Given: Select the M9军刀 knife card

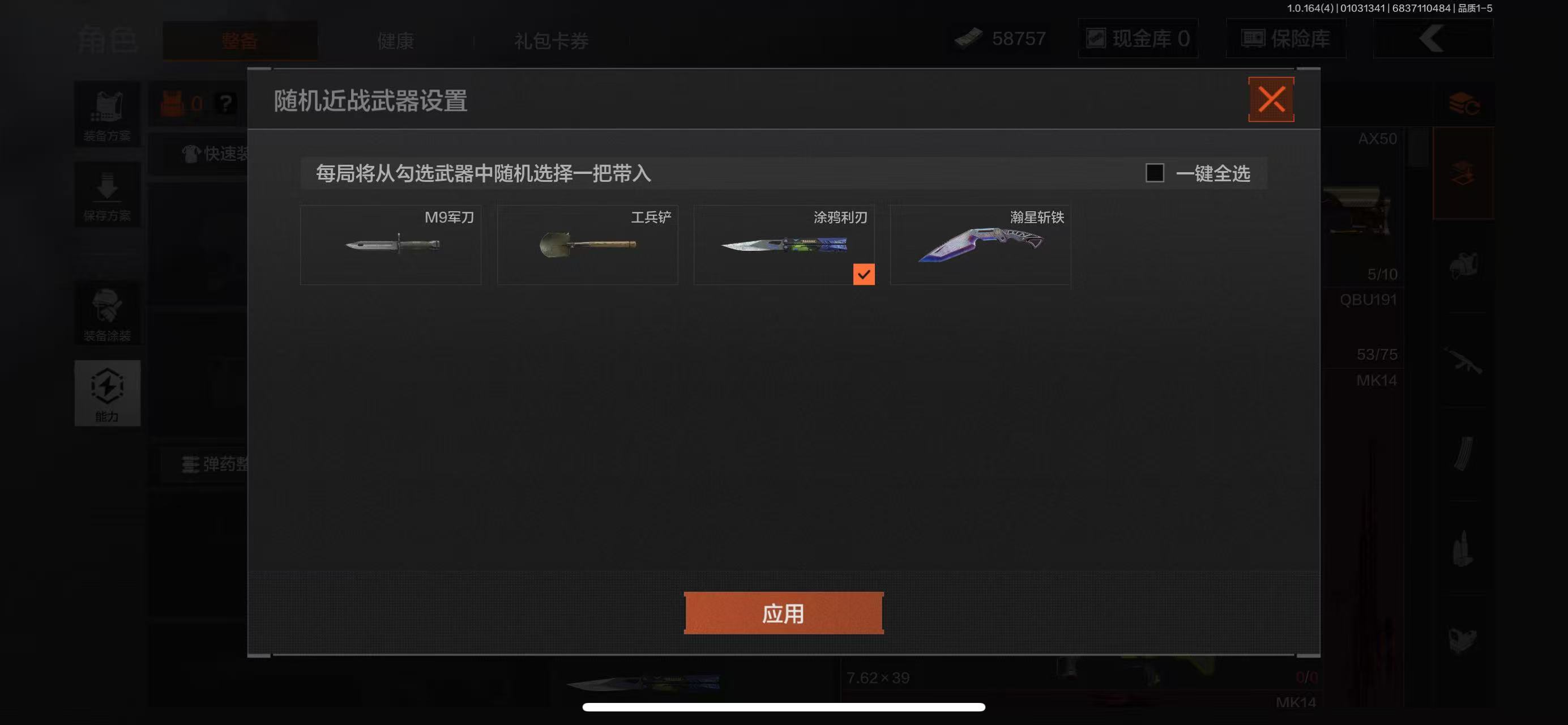Looking at the screenshot, I should click(x=390, y=245).
